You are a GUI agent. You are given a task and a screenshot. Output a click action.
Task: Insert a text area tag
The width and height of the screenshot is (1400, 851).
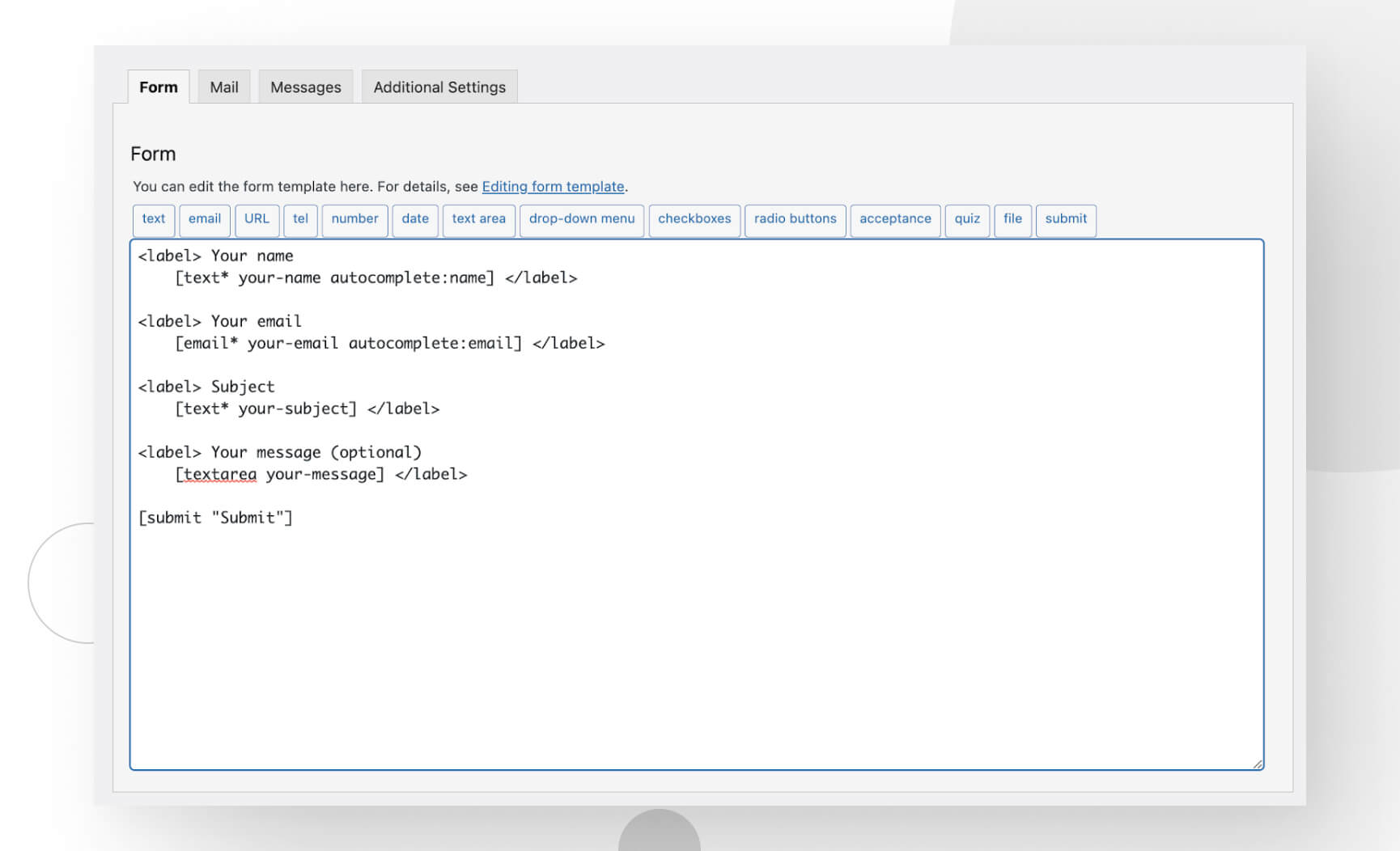tap(478, 219)
